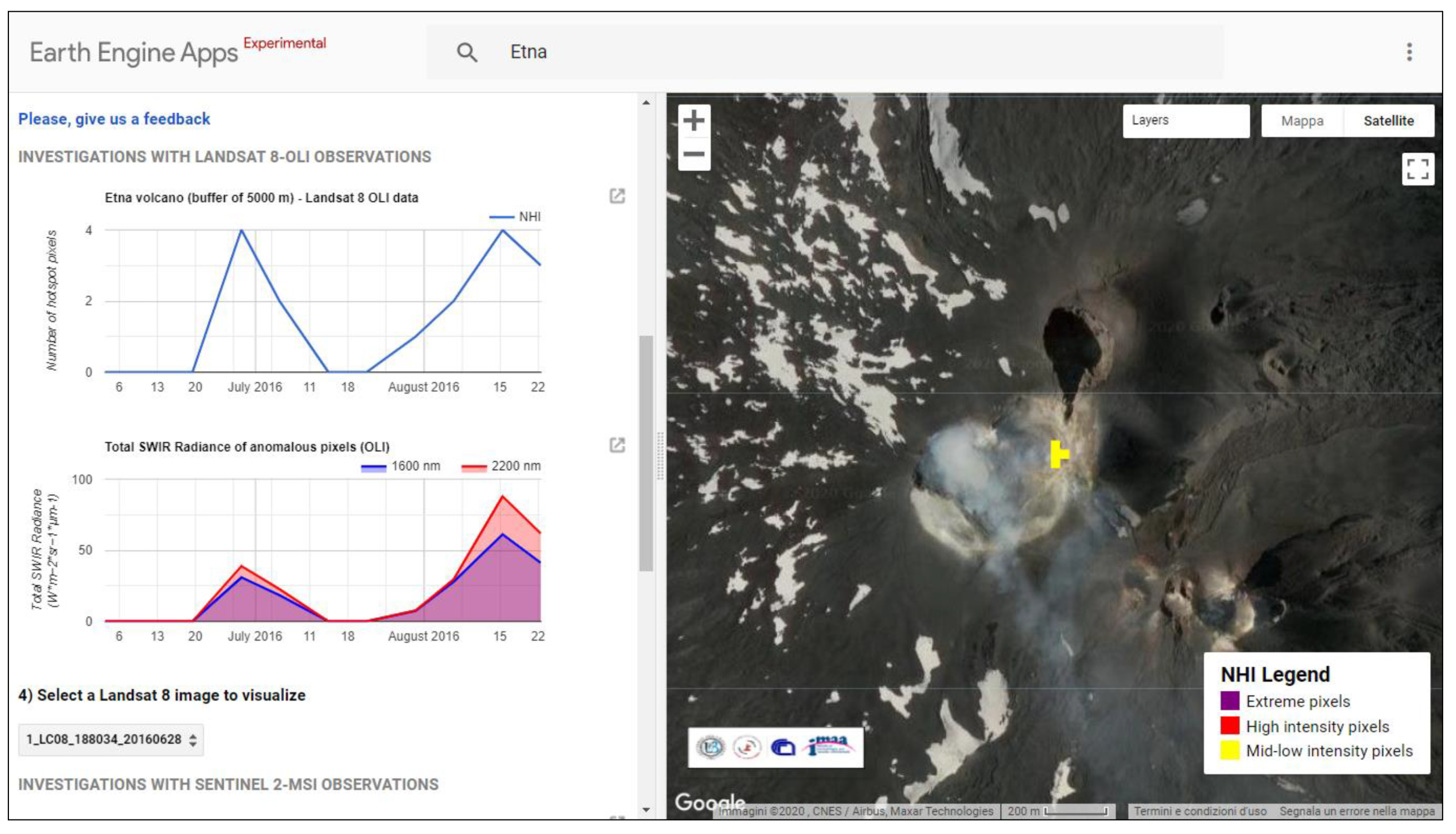The height and width of the screenshot is (834, 1456).
Task: Toggle fullscreen map view icon
Action: (x=1417, y=169)
